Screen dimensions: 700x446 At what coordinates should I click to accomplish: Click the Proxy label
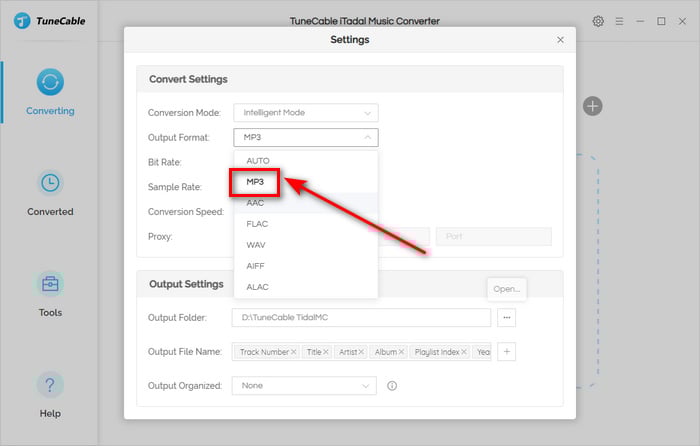click(160, 237)
